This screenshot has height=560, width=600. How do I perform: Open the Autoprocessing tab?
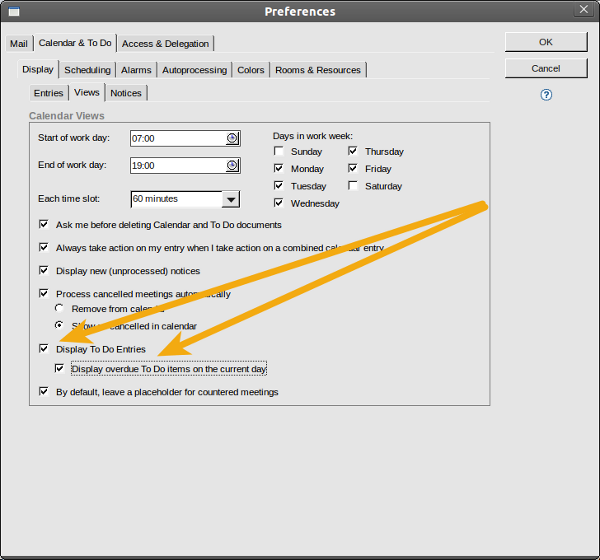pos(194,70)
